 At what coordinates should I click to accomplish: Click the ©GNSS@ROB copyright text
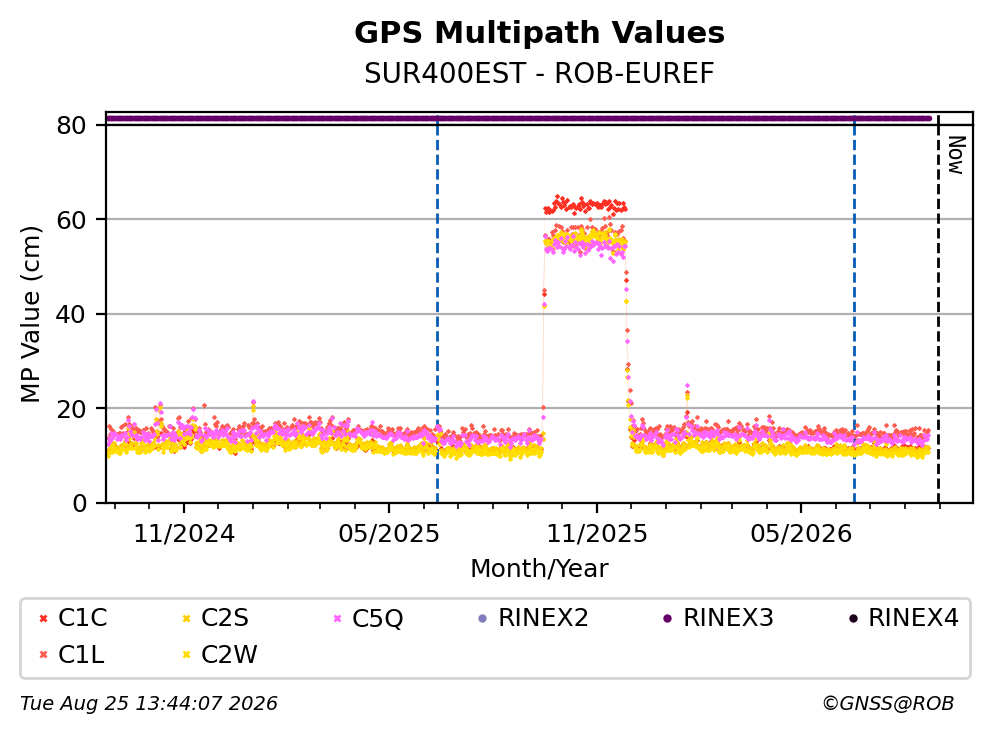pyautogui.click(x=888, y=703)
